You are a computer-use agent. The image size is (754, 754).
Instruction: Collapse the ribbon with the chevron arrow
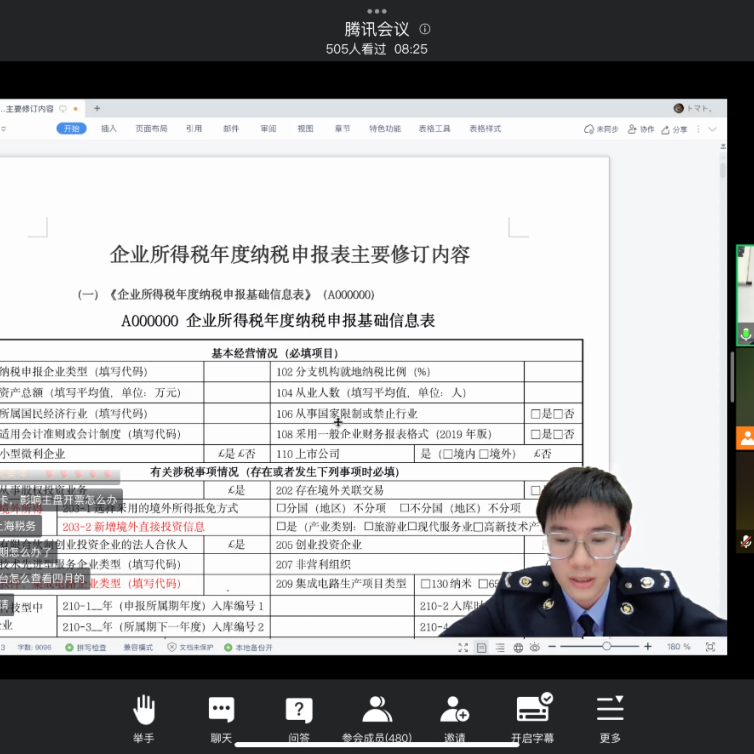[713, 129]
